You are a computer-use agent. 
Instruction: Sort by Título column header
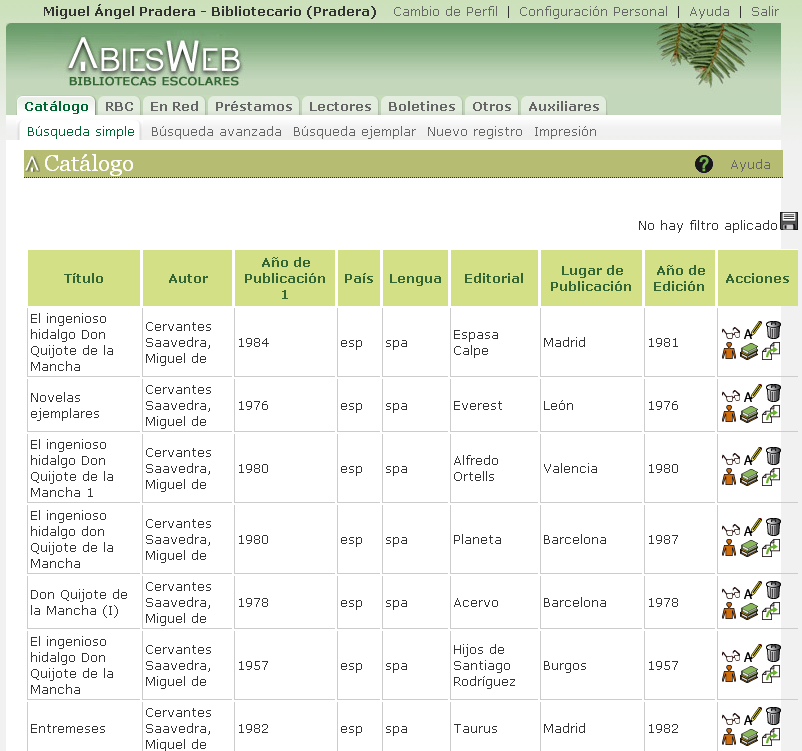83,278
